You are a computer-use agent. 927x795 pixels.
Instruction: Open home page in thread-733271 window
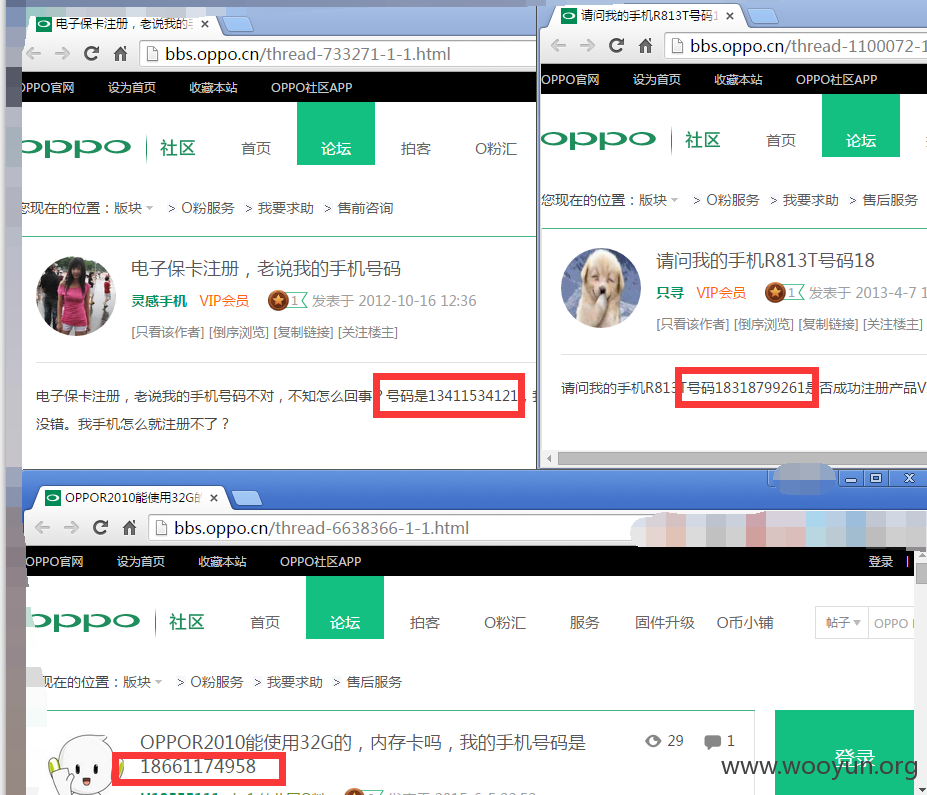click(121, 54)
